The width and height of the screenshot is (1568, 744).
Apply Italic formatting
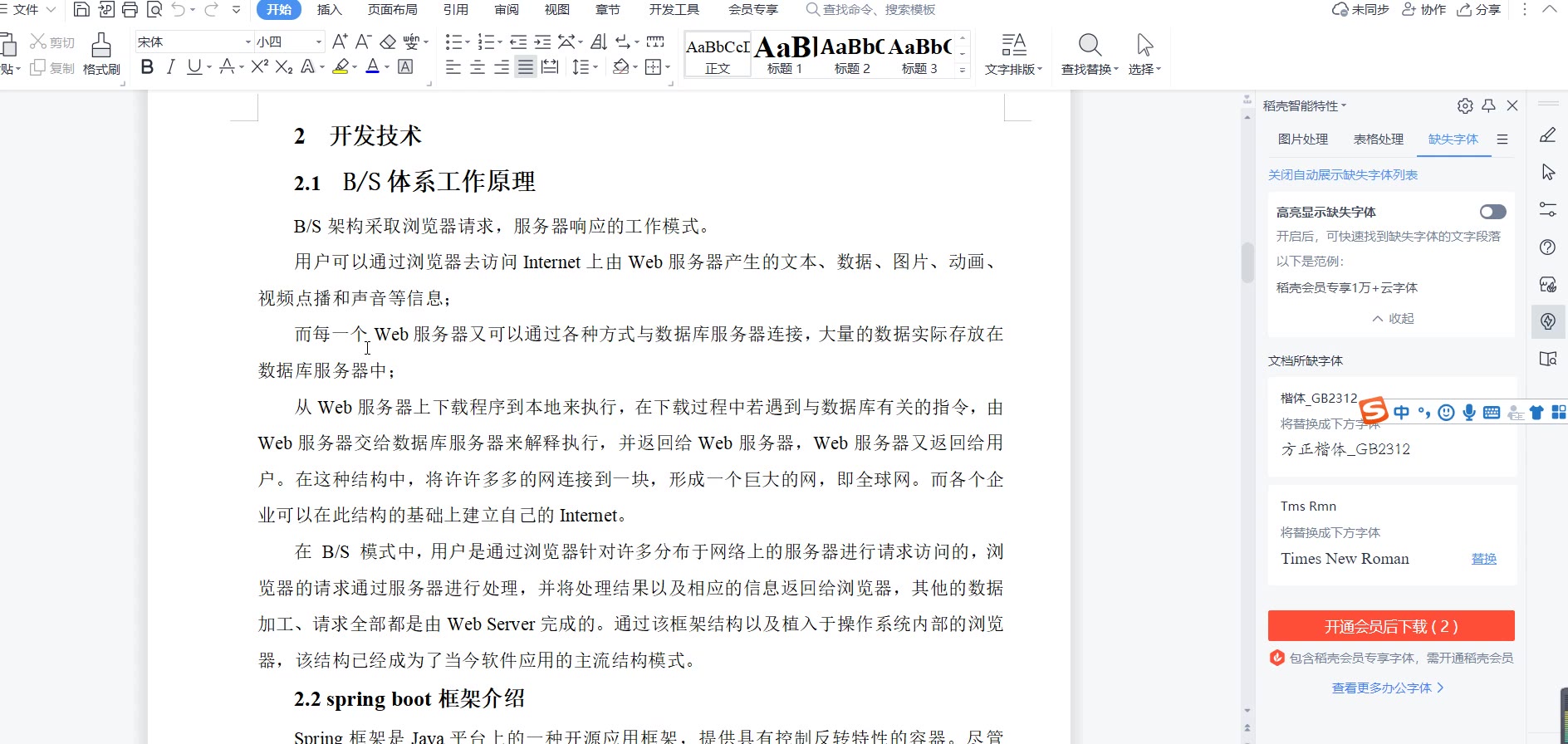pos(170,66)
